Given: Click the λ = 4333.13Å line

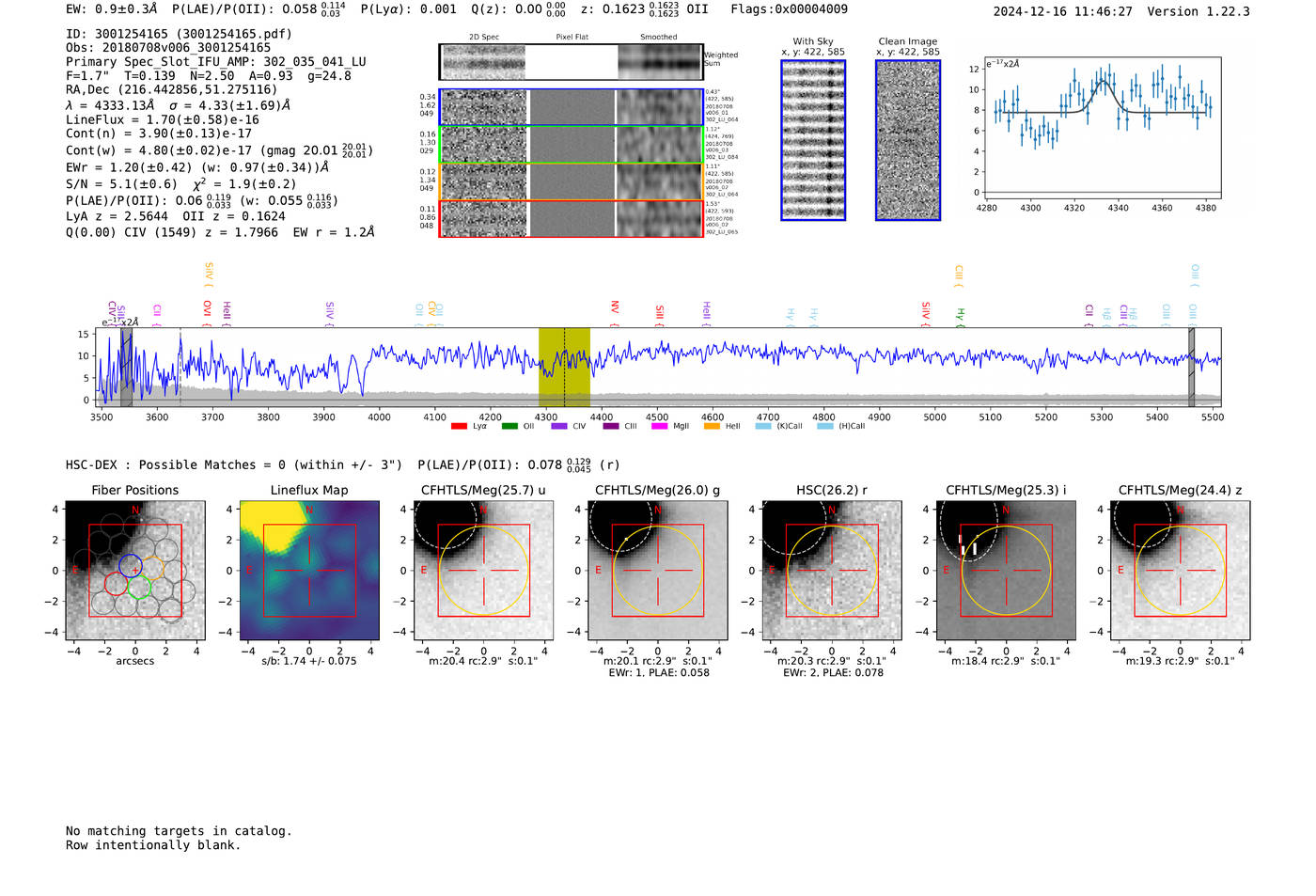Looking at the screenshot, I should point(179,105).
